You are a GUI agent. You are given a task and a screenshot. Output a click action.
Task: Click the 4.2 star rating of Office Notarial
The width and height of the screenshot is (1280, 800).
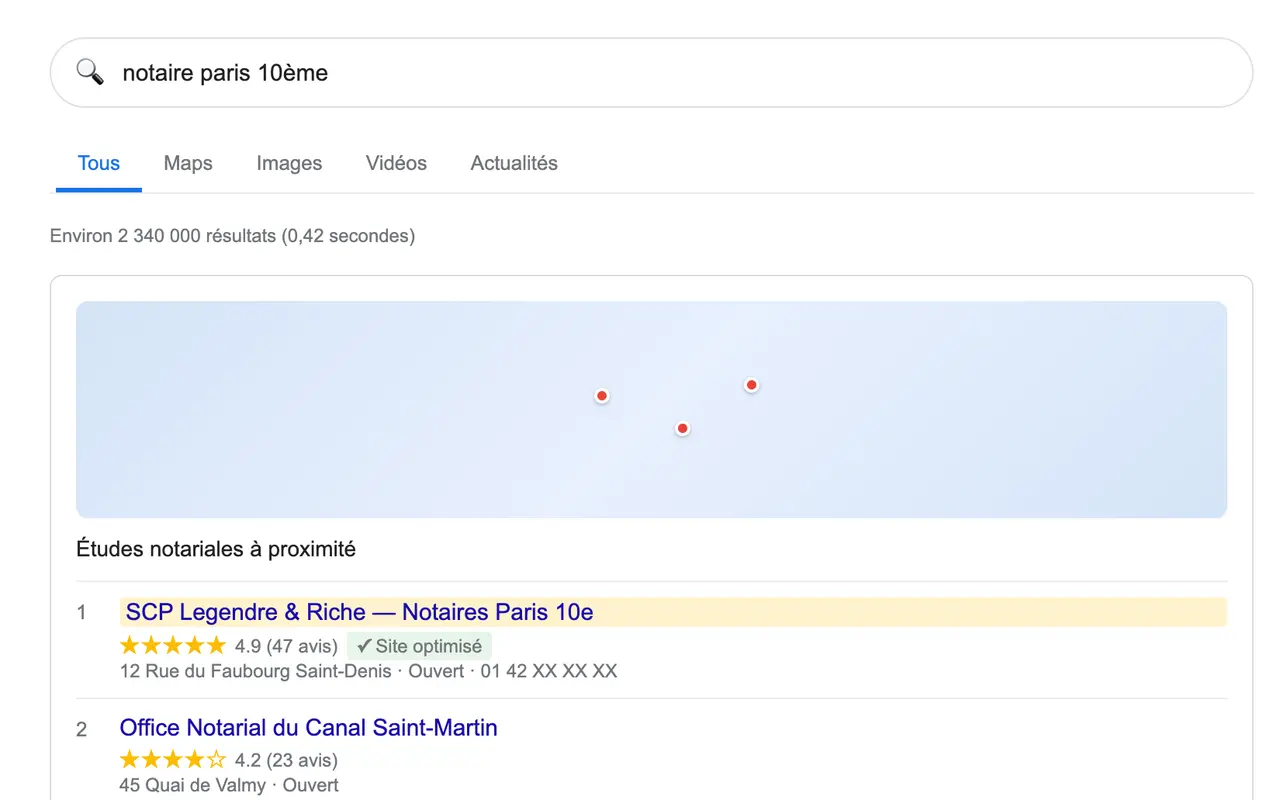tap(173, 760)
